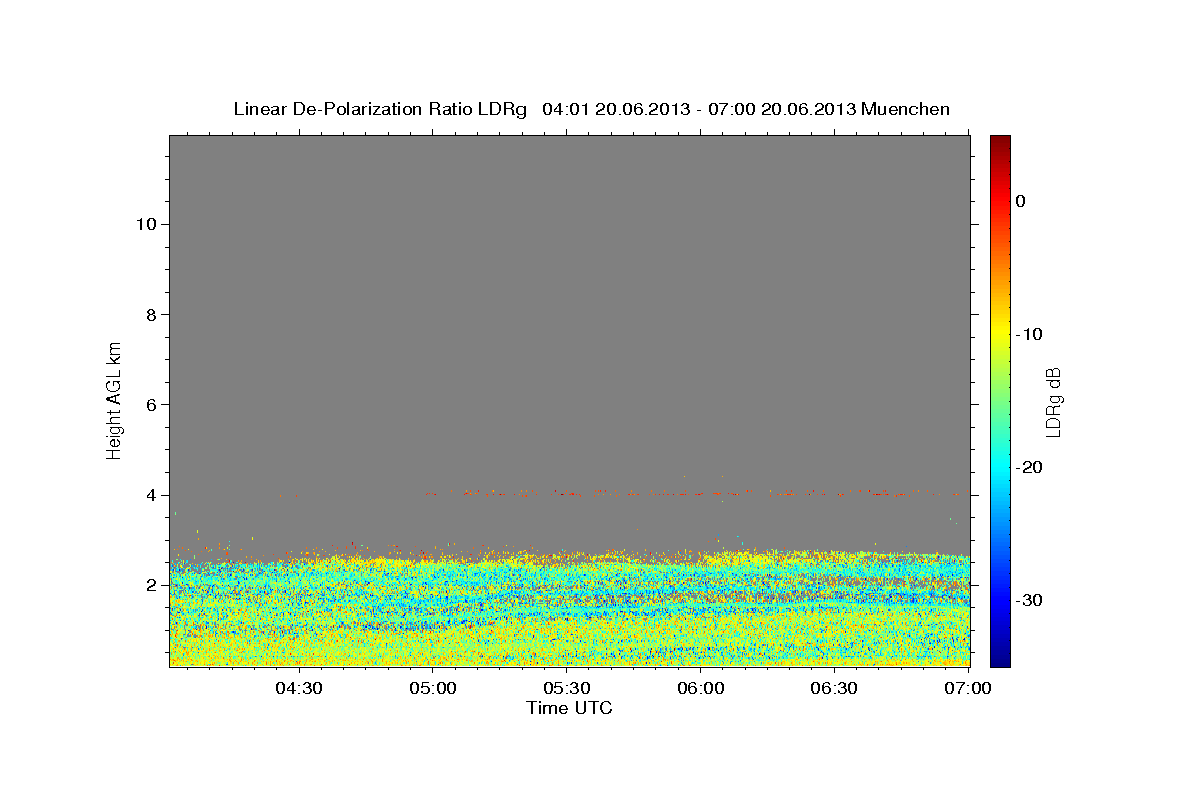Viewport: 1200px width, 800px height.
Task: Click the dark red top of colorbar
Action: [x=1000, y=143]
